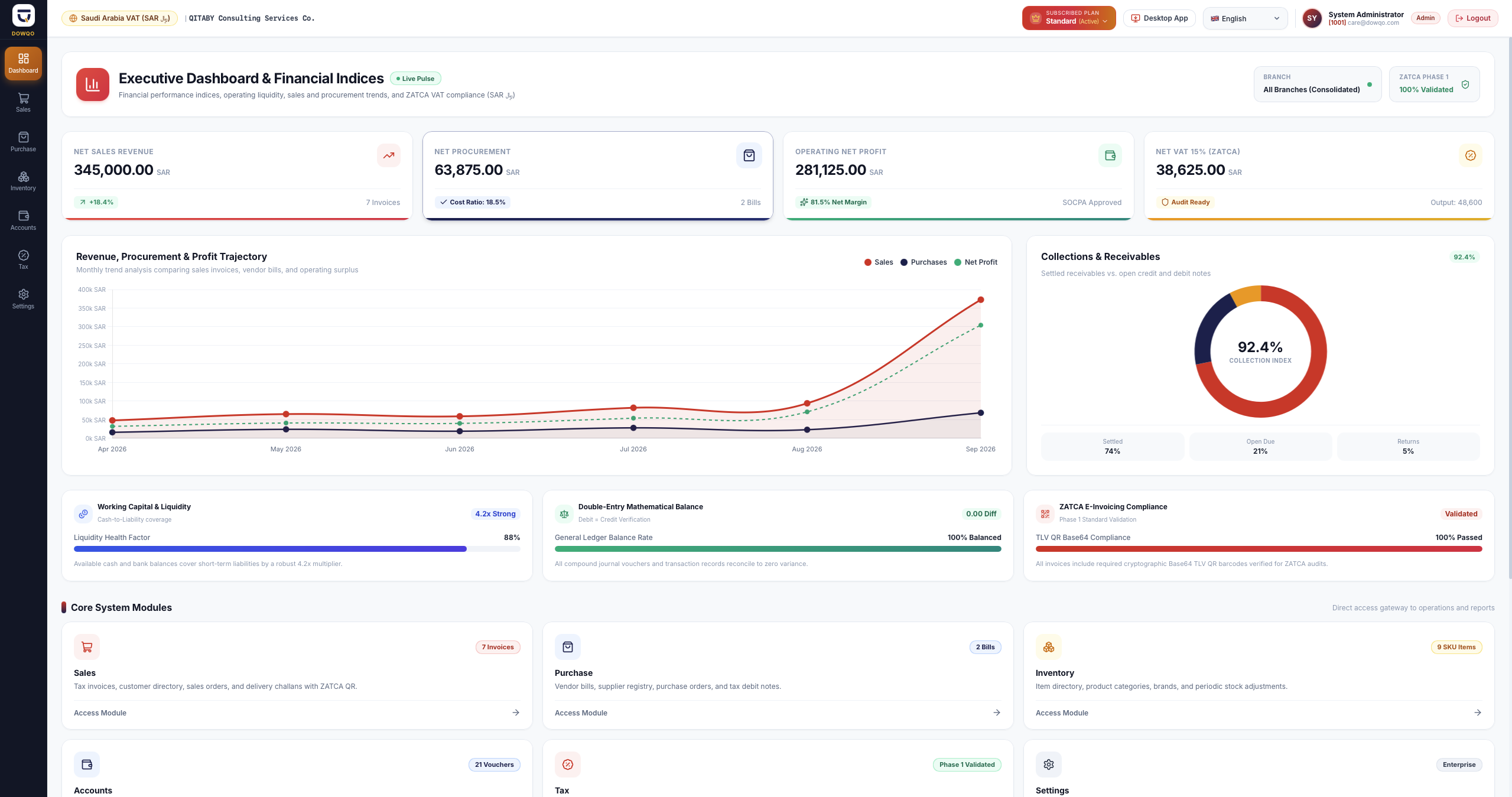Click the DOWQO logo in the sidebar

click(x=23, y=19)
